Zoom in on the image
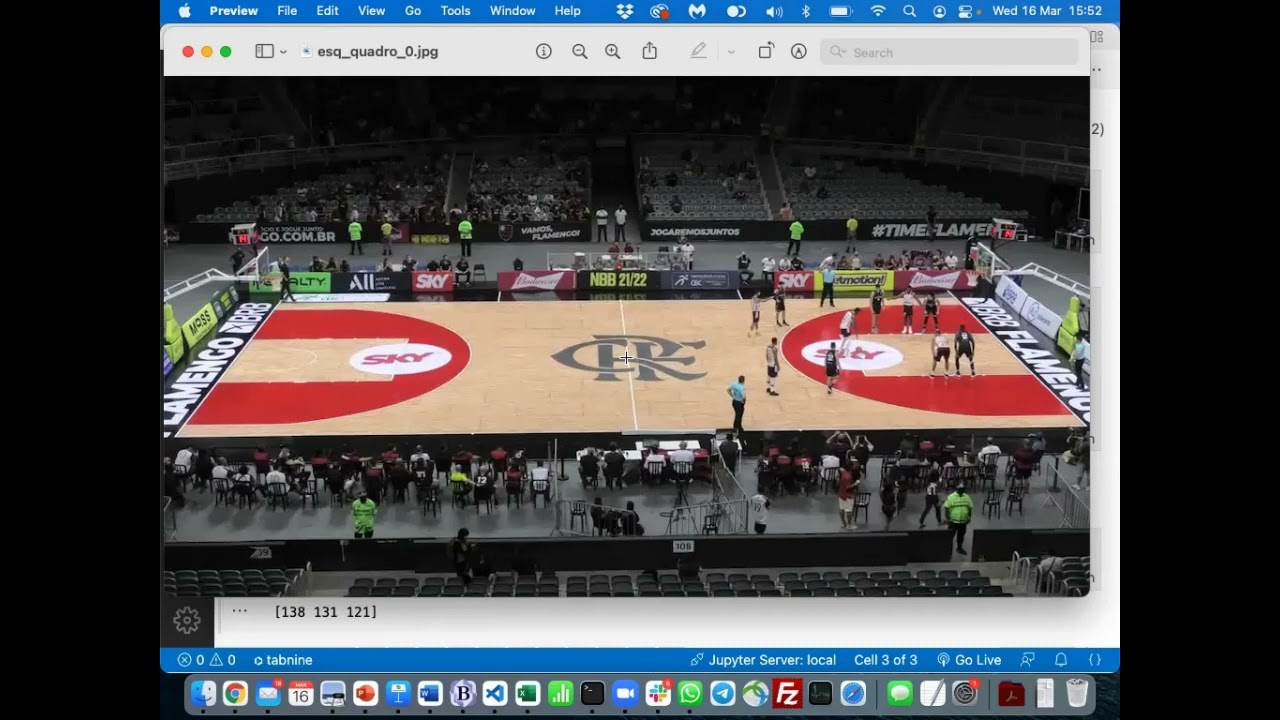This screenshot has height=720, width=1280. pyautogui.click(x=613, y=51)
